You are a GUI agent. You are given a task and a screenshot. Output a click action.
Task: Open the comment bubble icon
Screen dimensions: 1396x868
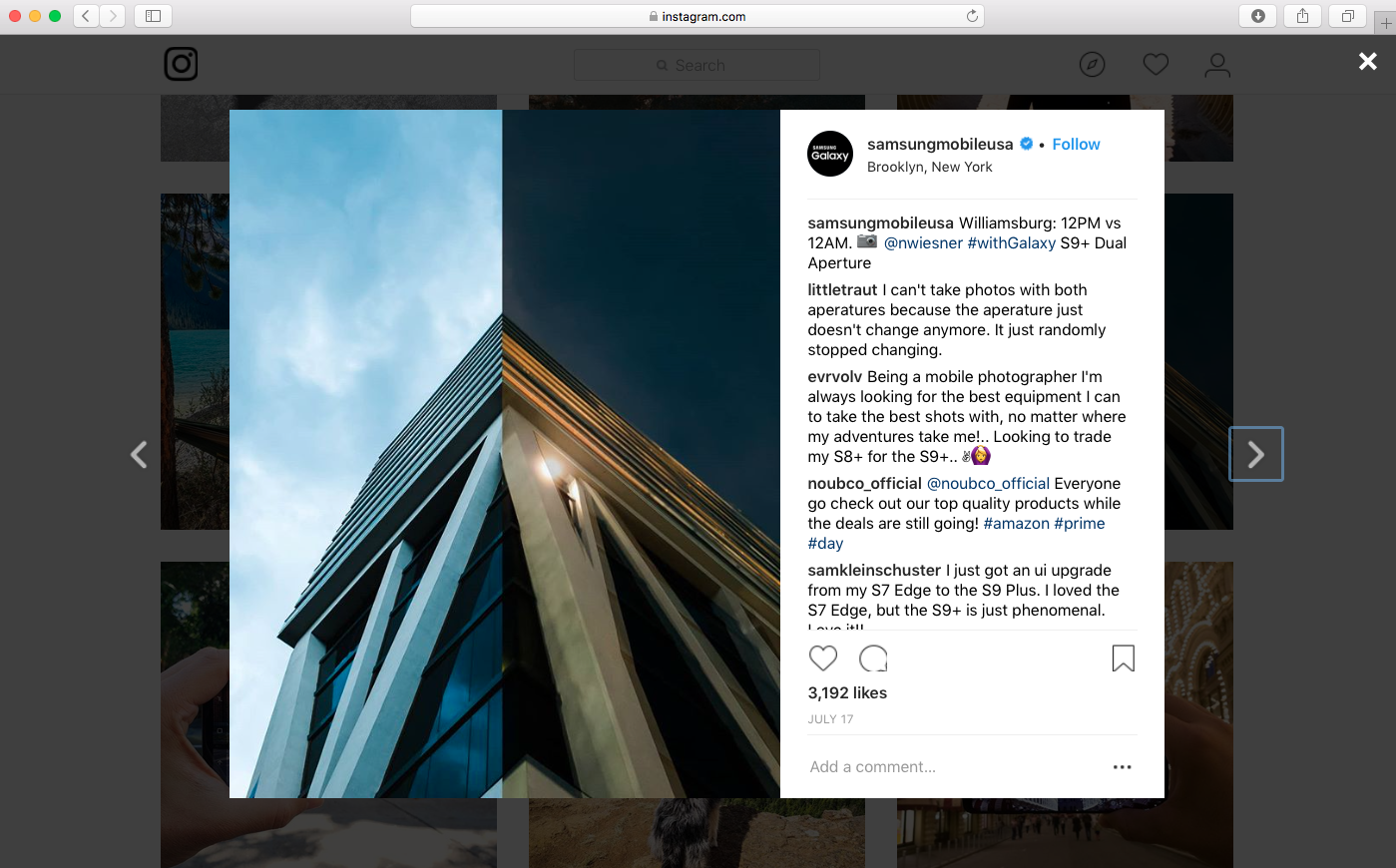[x=873, y=658]
